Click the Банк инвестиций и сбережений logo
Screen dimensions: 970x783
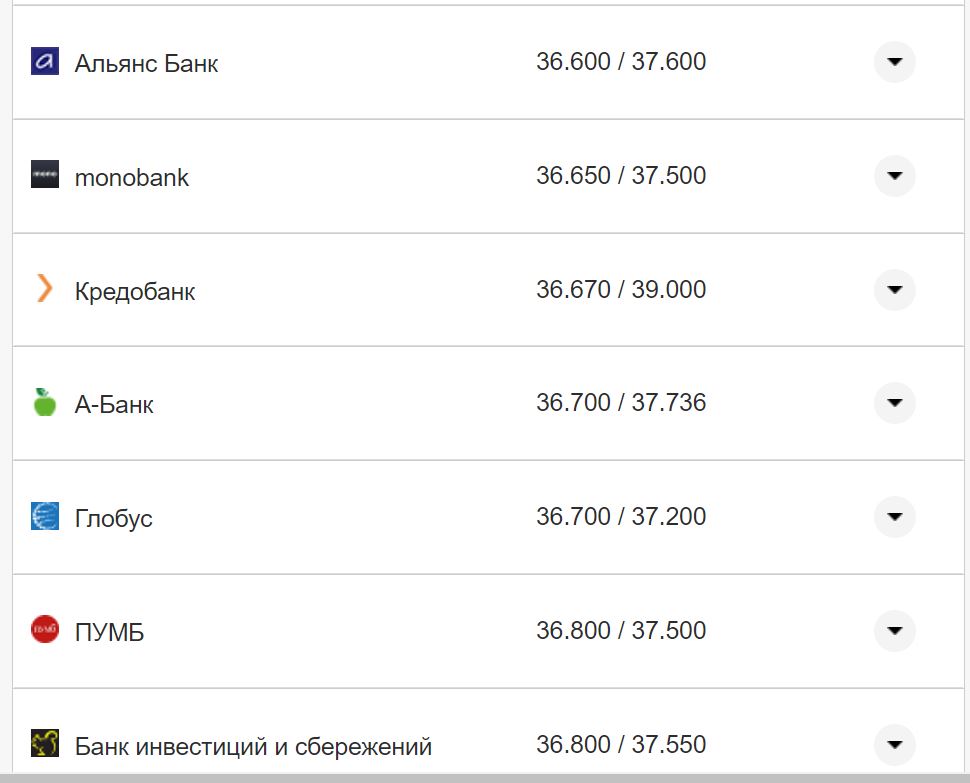(45, 743)
